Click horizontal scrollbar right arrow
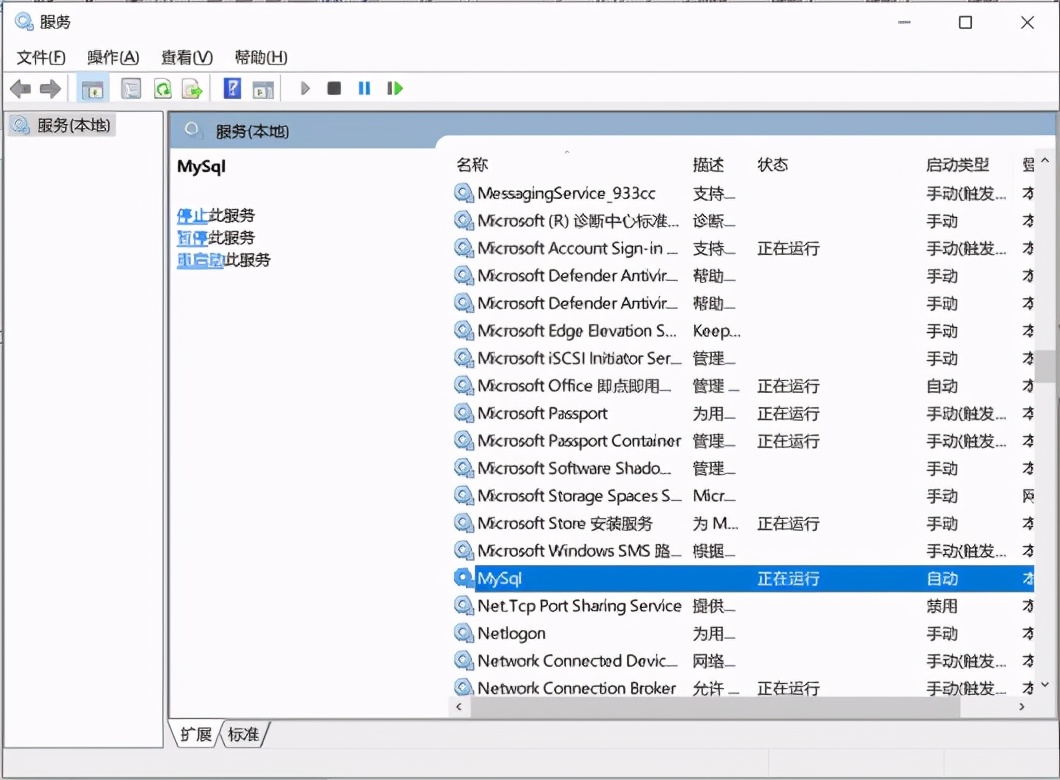Screen dimensions: 1060x780 click(1021, 707)
